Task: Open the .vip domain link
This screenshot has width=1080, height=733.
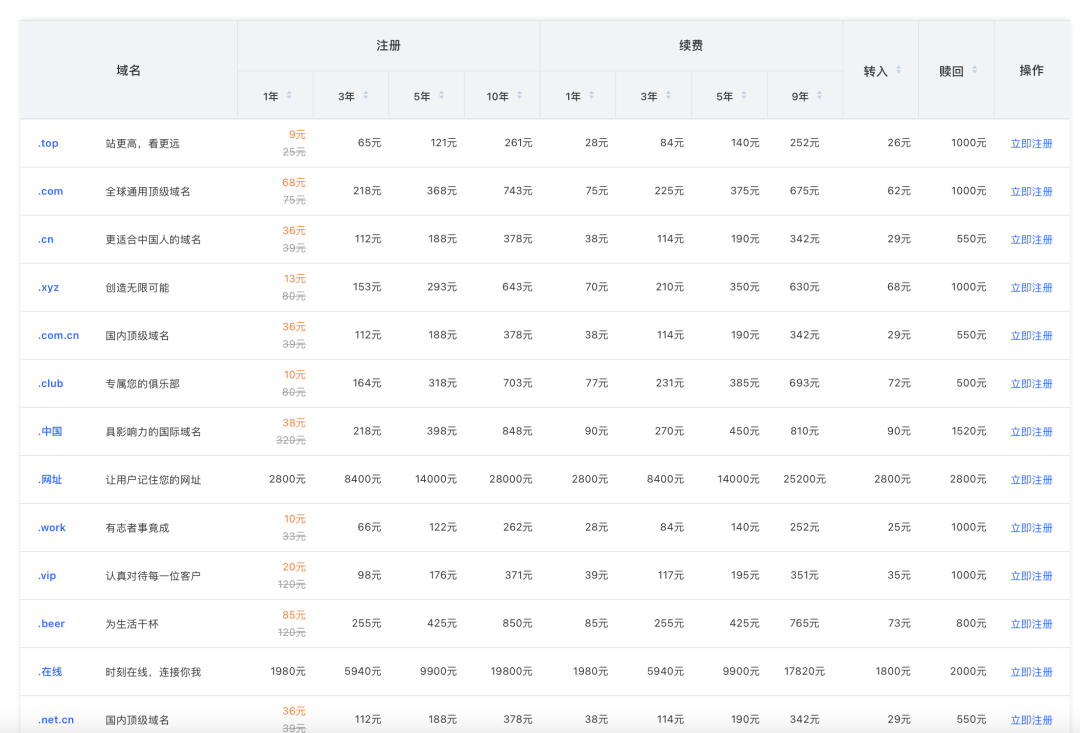Action: point(47,576)
